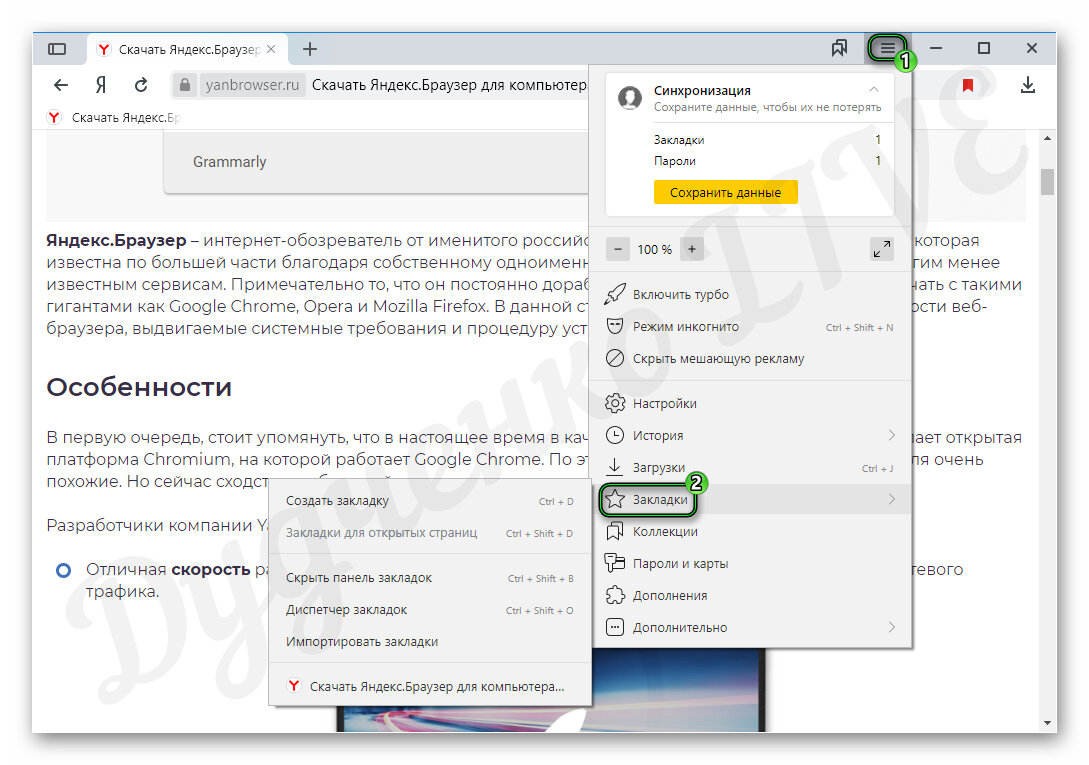Click the rocket turbo icon
Screen dimensions: 1089x765
(615, 294)
